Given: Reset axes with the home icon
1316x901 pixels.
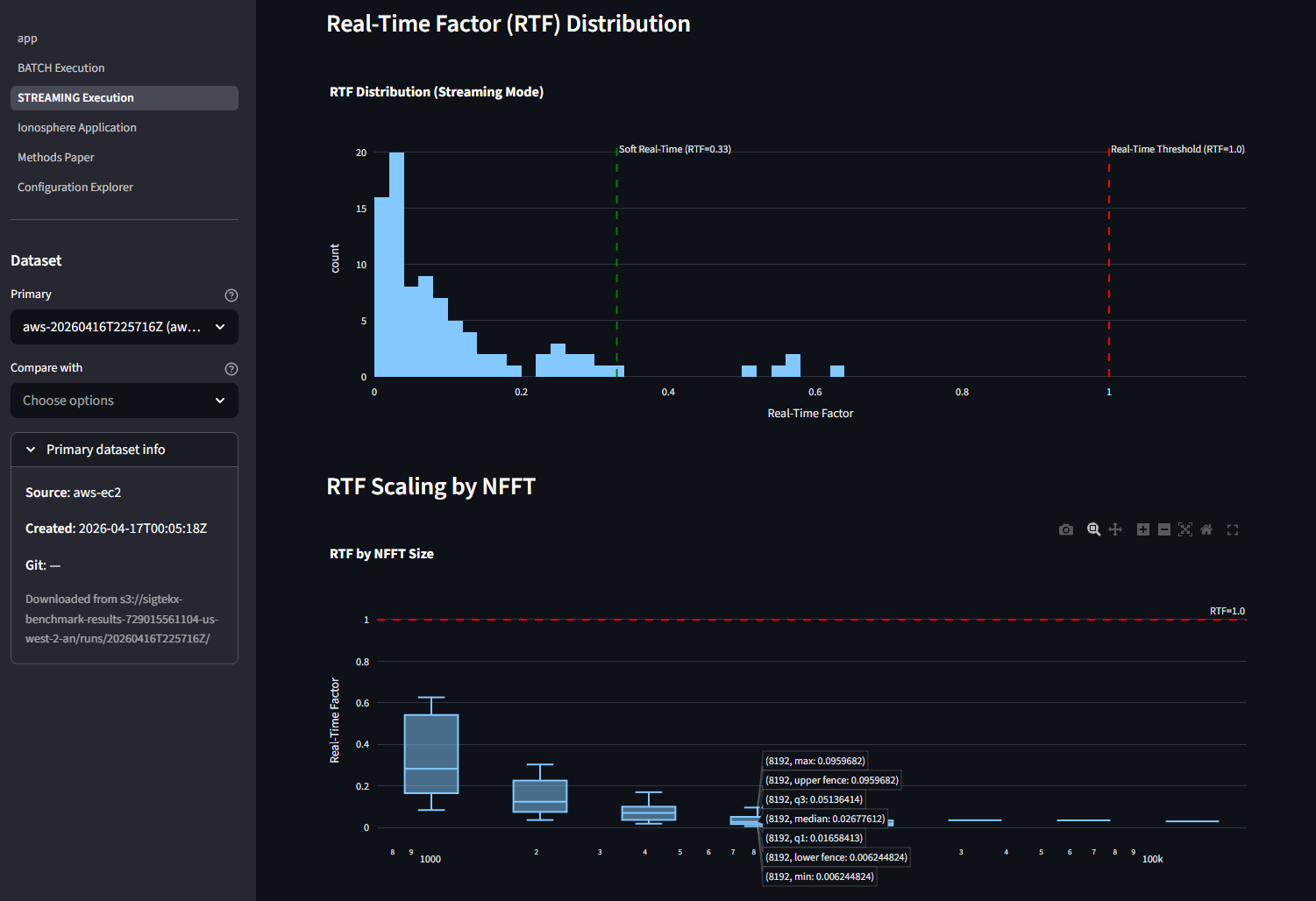Looking at the screenshot, I should pos(1206,529).
